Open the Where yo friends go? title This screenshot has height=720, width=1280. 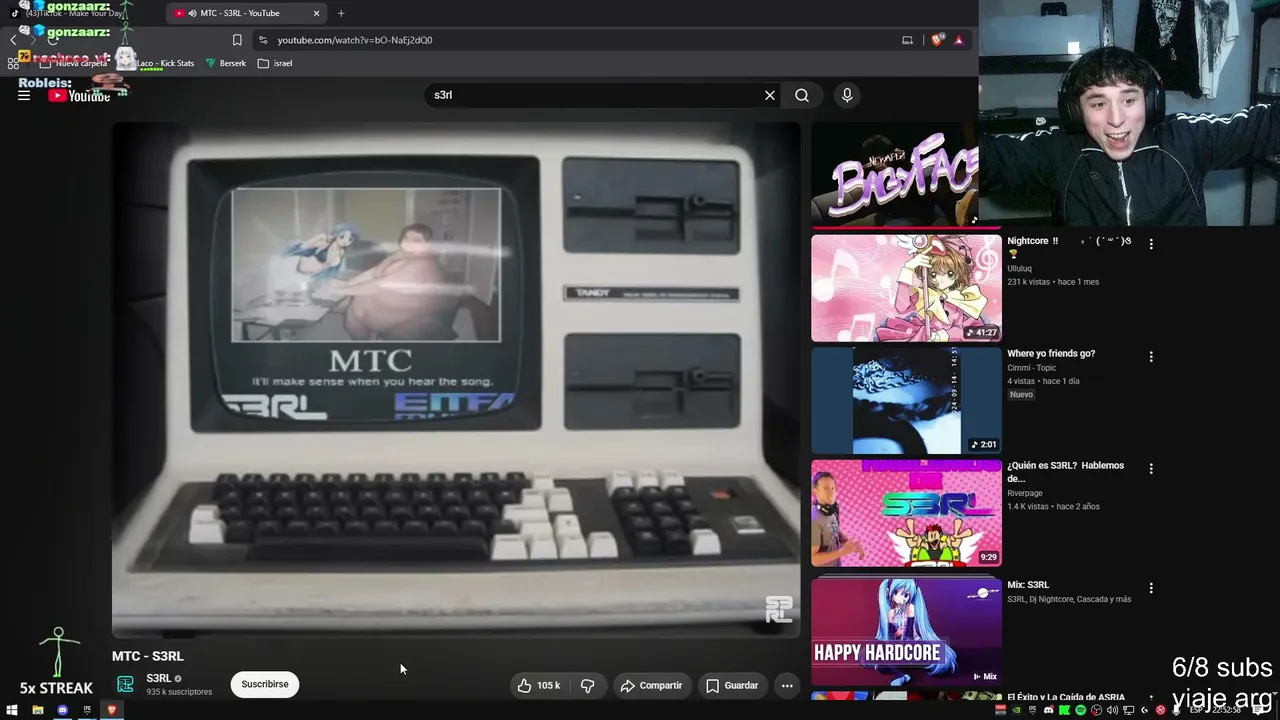pyautogui.click(x=1051, y=353)
